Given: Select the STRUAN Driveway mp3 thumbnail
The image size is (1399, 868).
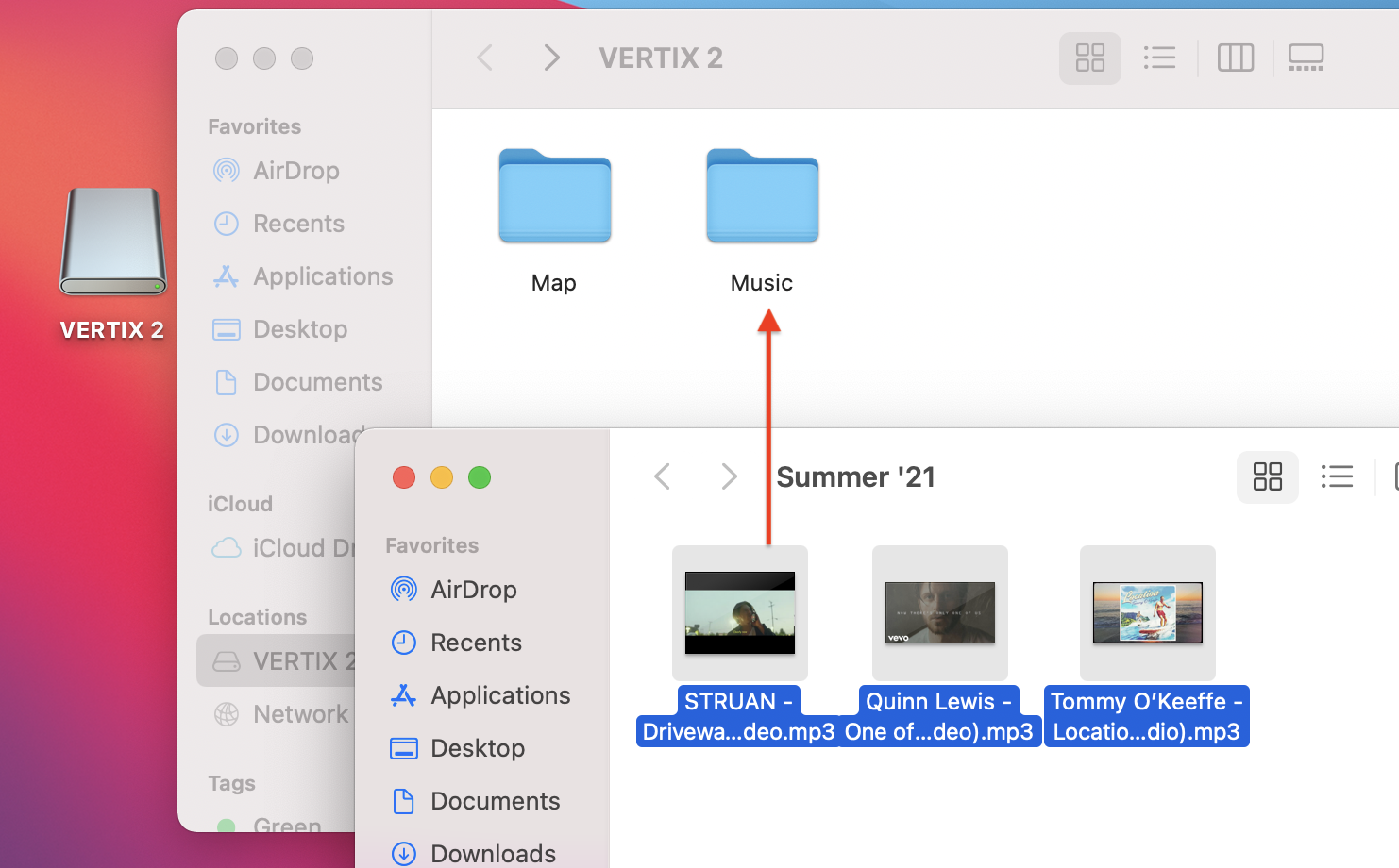Looking at the screenshot, I should [739, 613].
